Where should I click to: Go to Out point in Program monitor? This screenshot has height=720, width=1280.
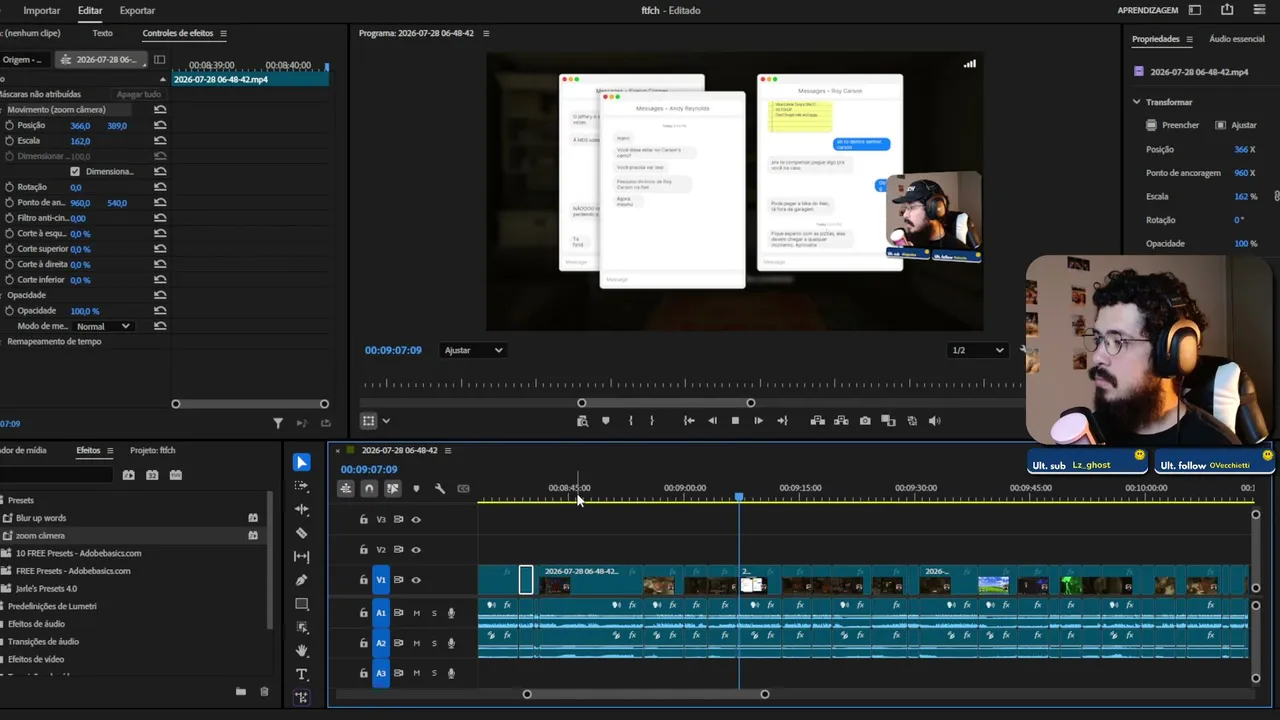(x=782, y=421)
